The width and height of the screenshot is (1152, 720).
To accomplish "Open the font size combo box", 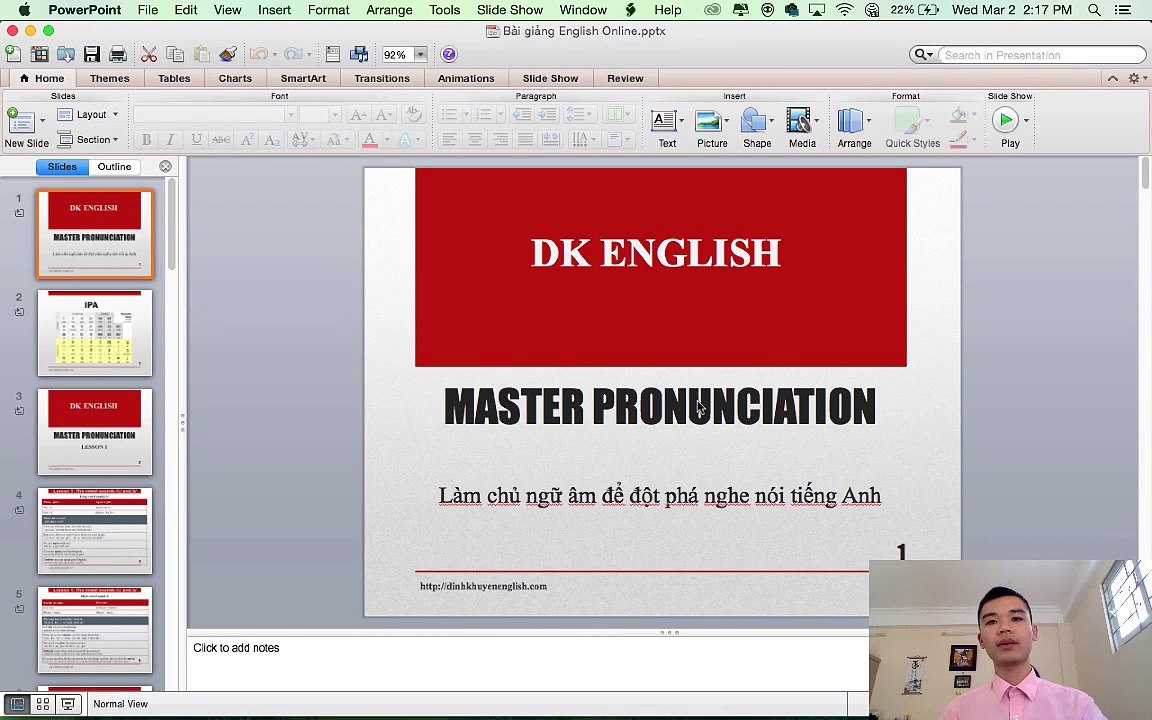I will pos(320,114).
